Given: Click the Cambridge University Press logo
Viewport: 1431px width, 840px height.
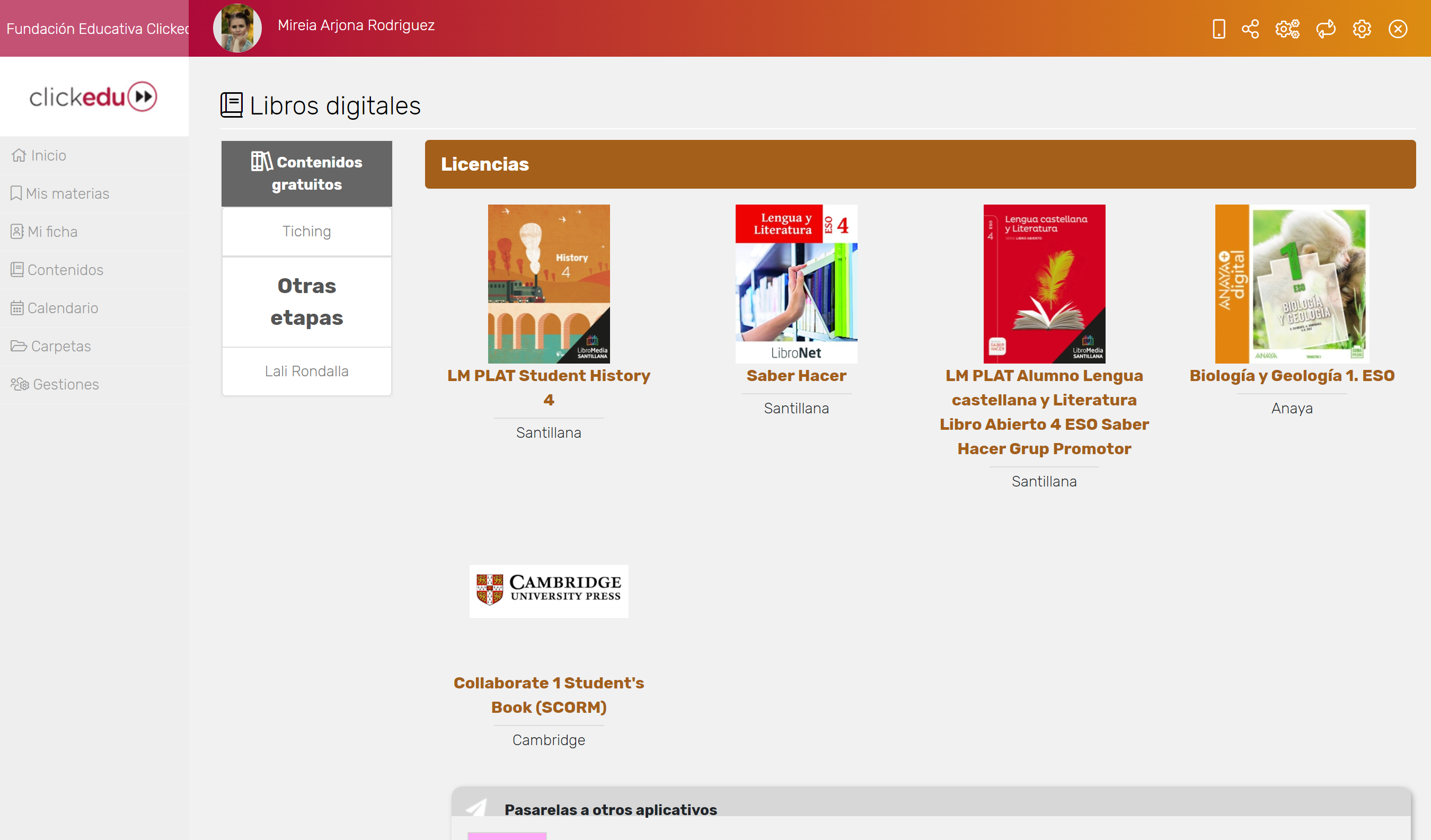Looking at the screenshot, I should pyautogui.click(x=549, y=591).
